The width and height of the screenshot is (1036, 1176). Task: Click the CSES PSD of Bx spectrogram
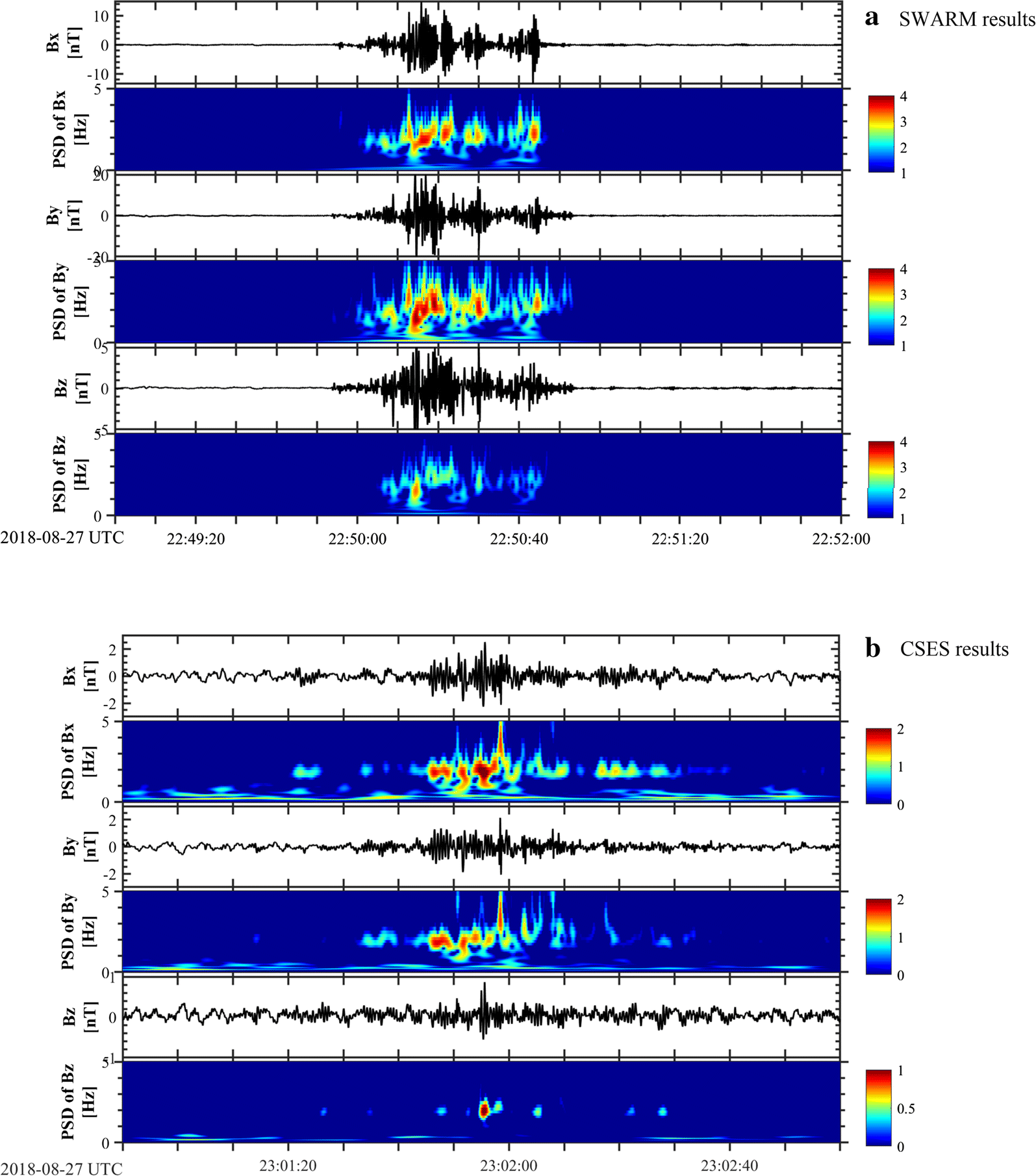coord(481,761)
